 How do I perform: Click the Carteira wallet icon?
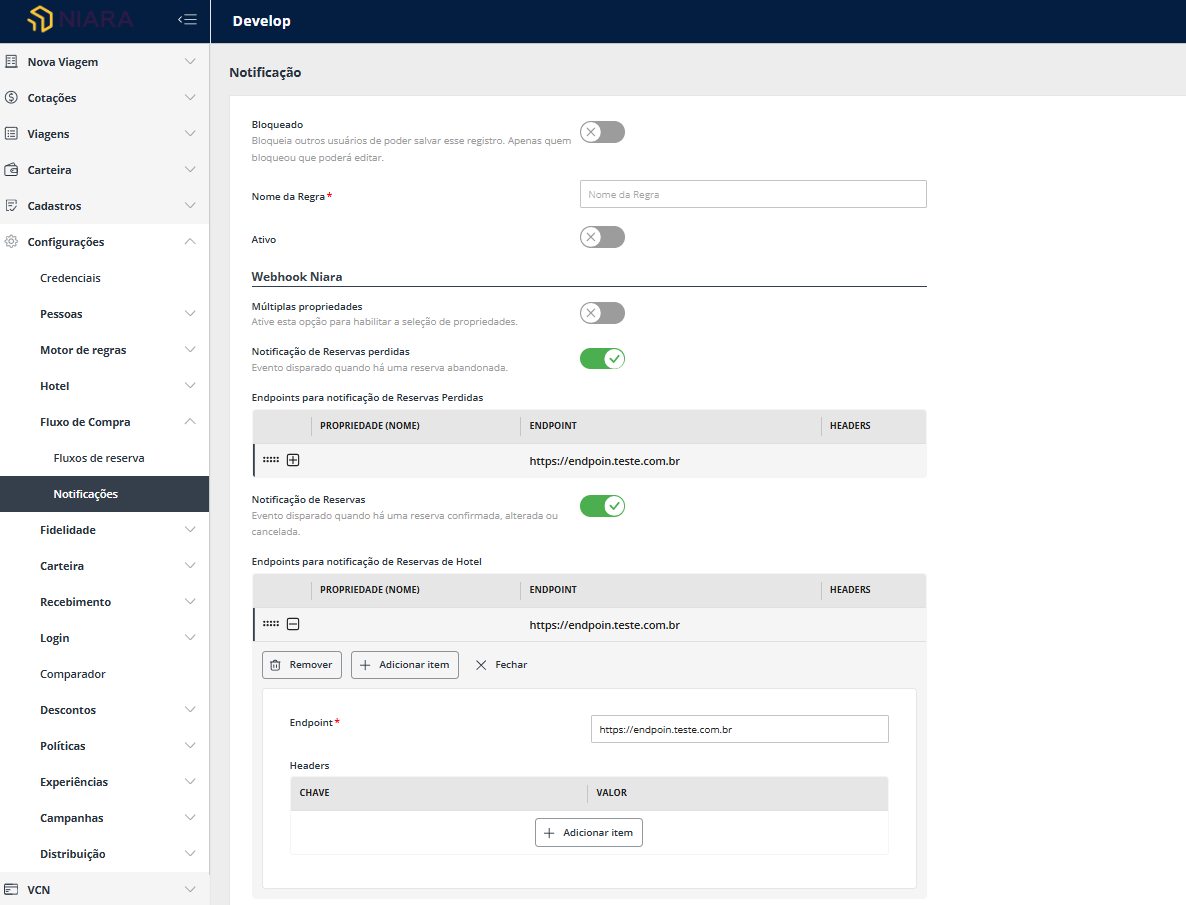[x=11, y=169]
